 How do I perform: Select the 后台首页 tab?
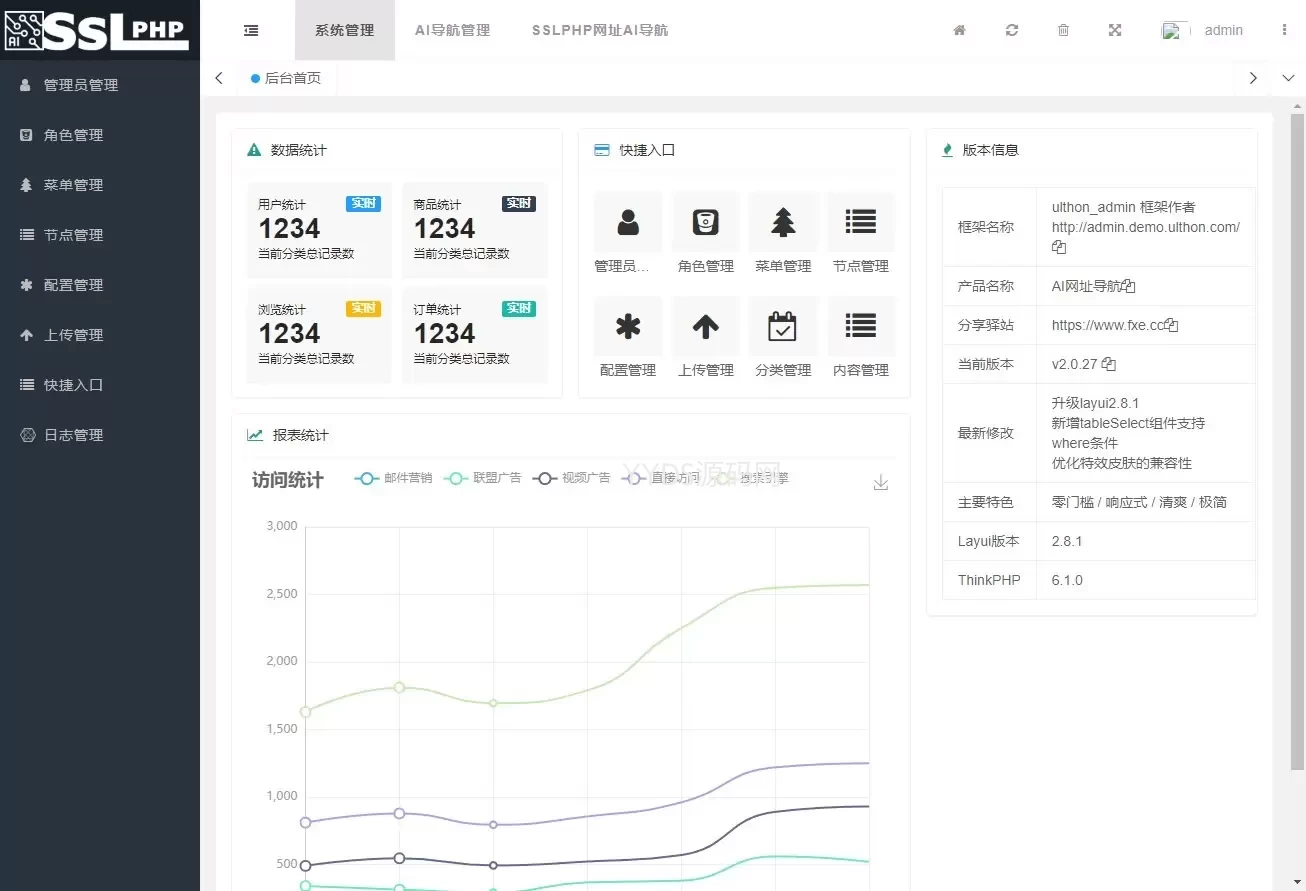pos(292,78)
